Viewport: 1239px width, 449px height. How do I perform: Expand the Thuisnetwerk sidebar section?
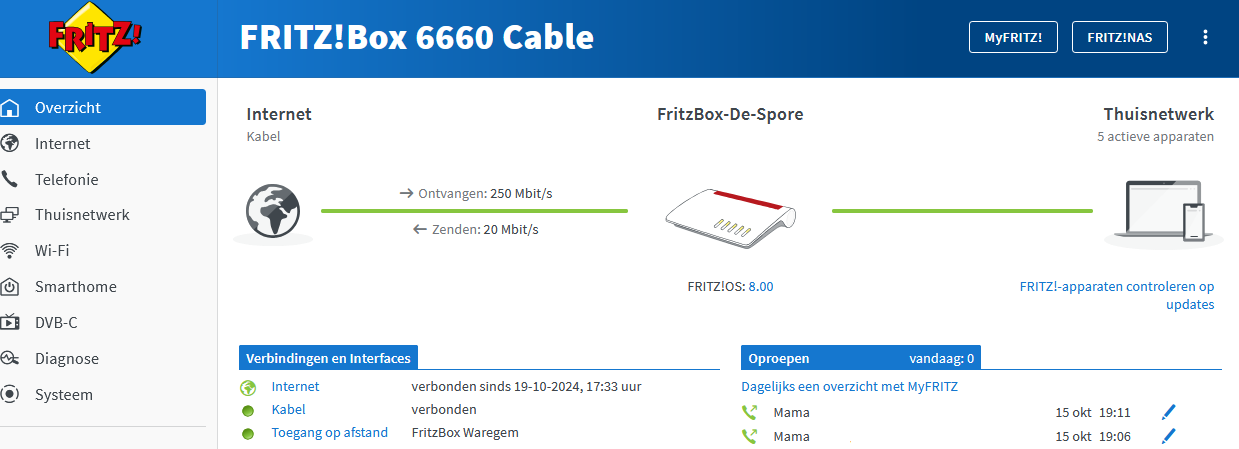tap(82, 215)
